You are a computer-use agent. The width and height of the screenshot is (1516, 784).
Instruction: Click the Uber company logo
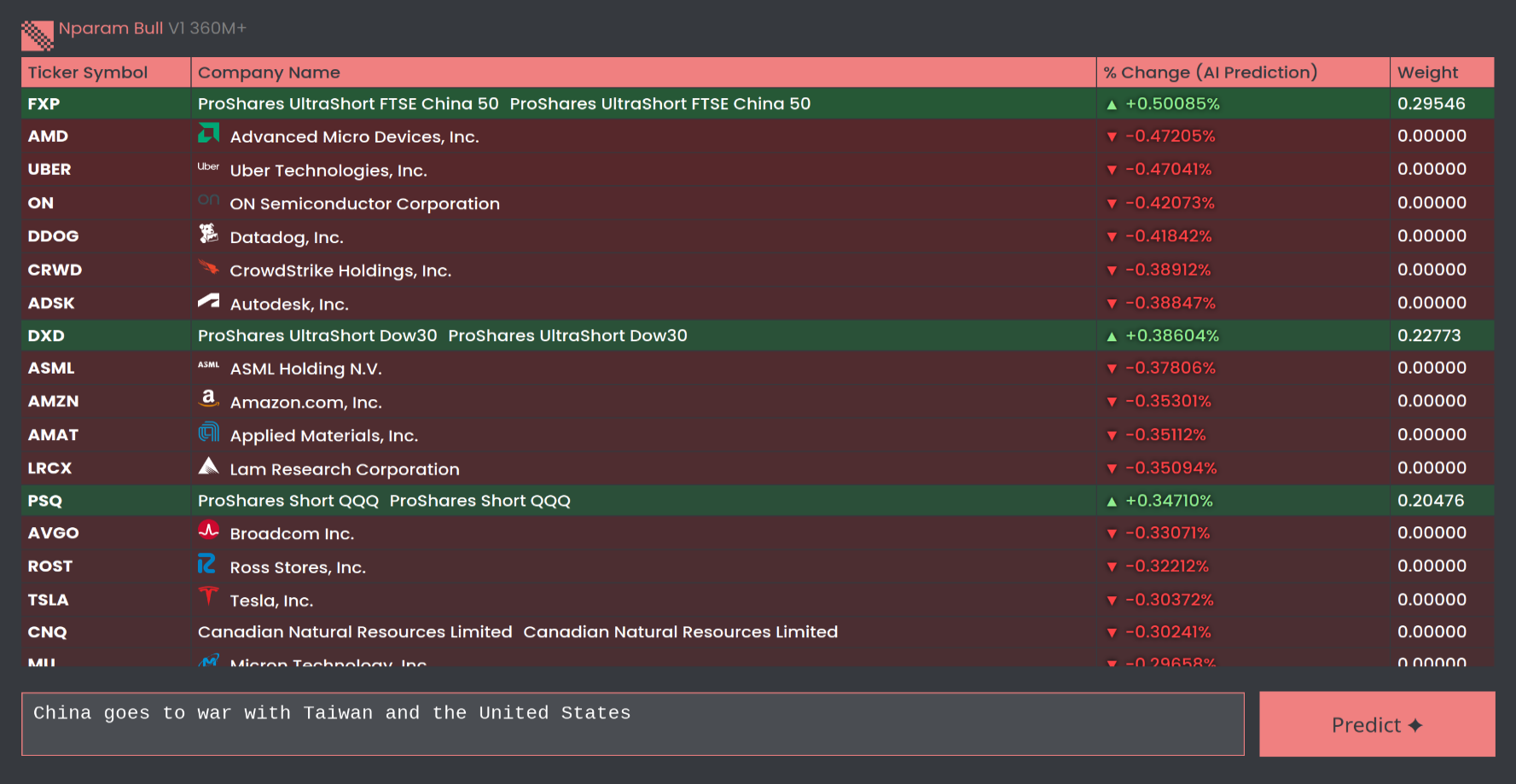[209, 166]
